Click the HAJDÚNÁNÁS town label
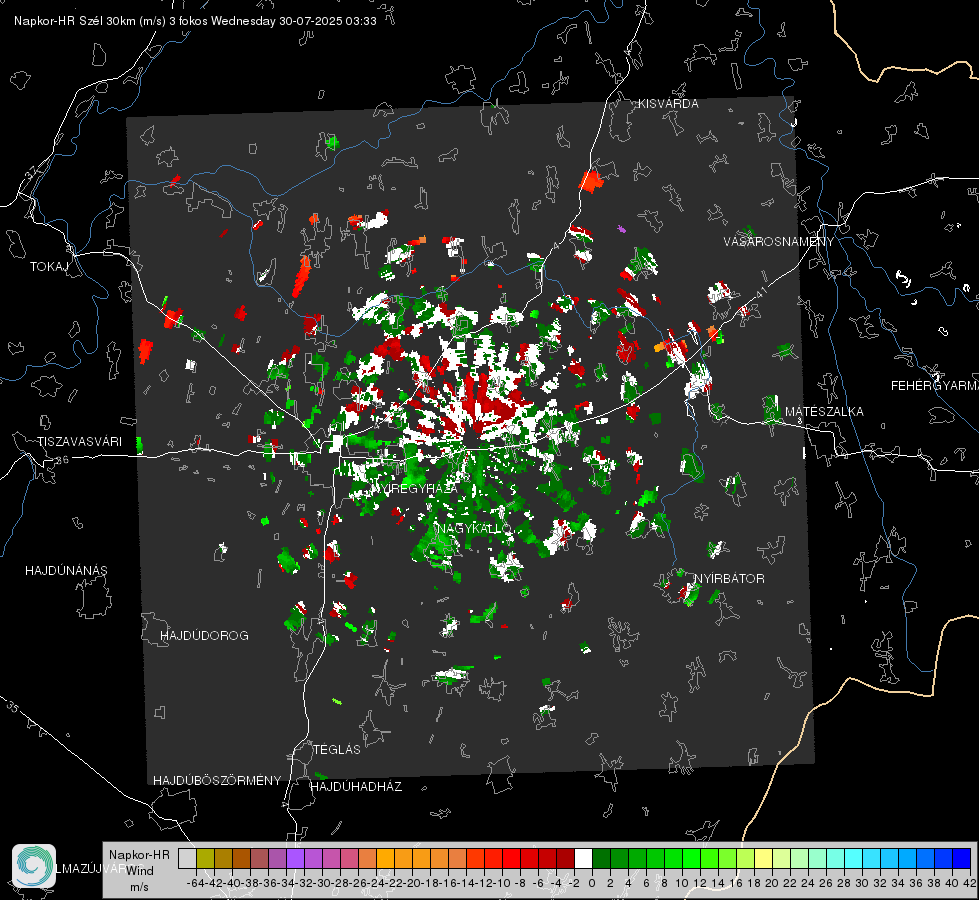The image size is (979, 900). pos(66,571)
